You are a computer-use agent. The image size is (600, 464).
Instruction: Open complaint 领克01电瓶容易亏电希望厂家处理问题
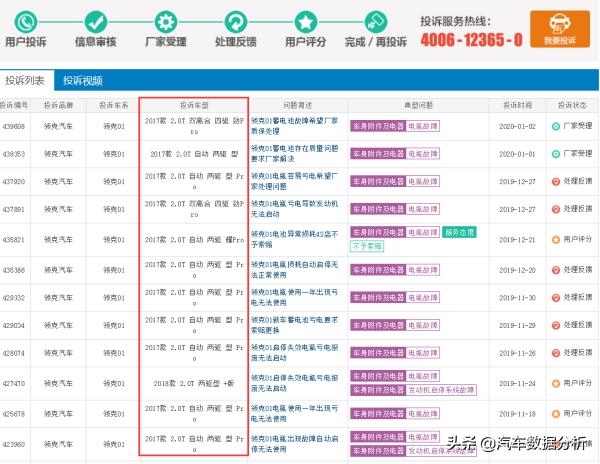[294, 181]
